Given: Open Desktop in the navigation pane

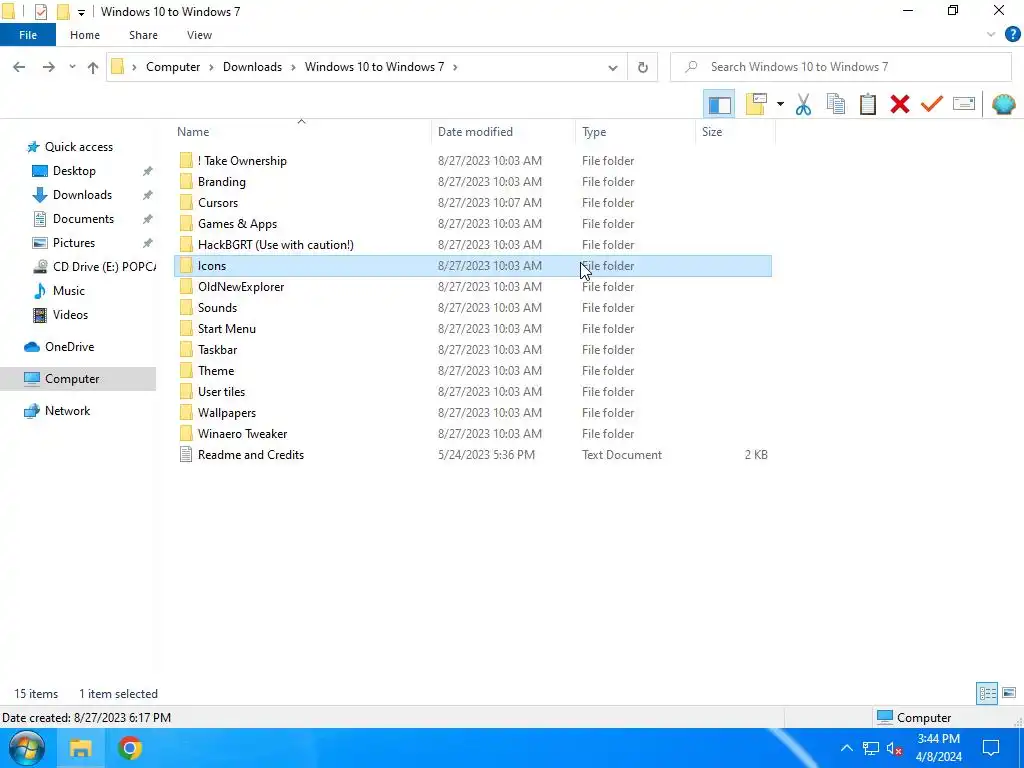Looking at the screenshot, I should click(74, 171).
